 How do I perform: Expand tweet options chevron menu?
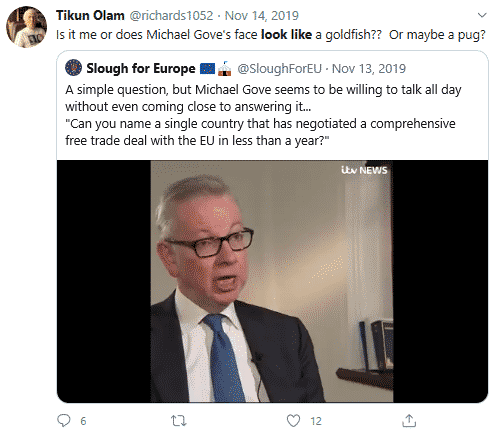point(482,15)
